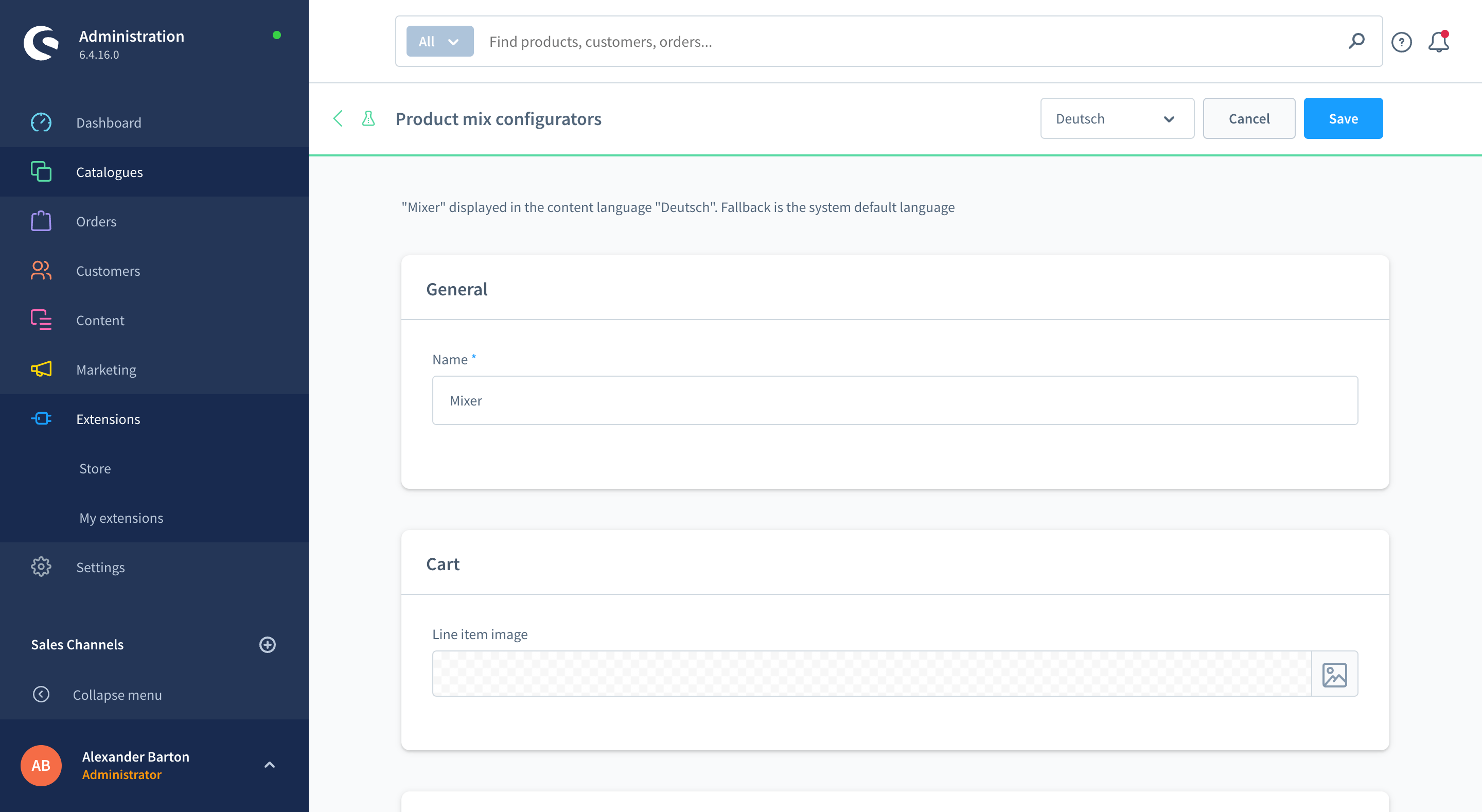Screen dimensions: 1482x812
Task: Click the back arrow beside page title
Action: click(338, 118)
